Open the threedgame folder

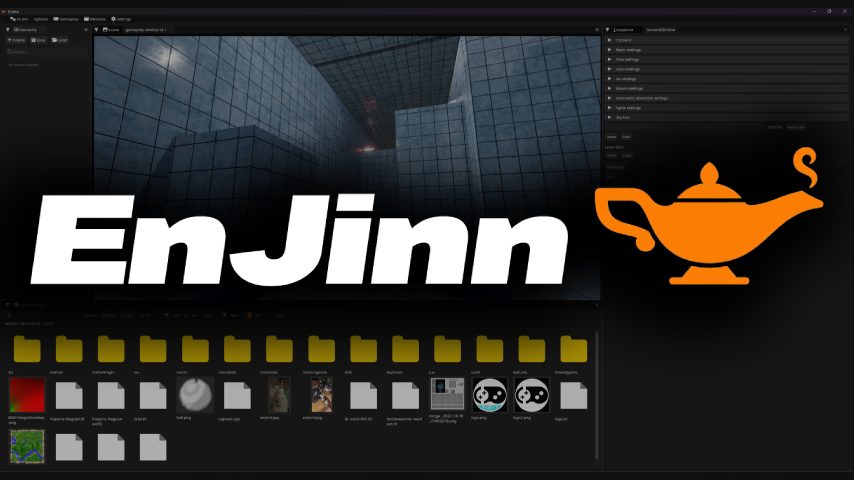pyautogui.click(x=574, y=349)
